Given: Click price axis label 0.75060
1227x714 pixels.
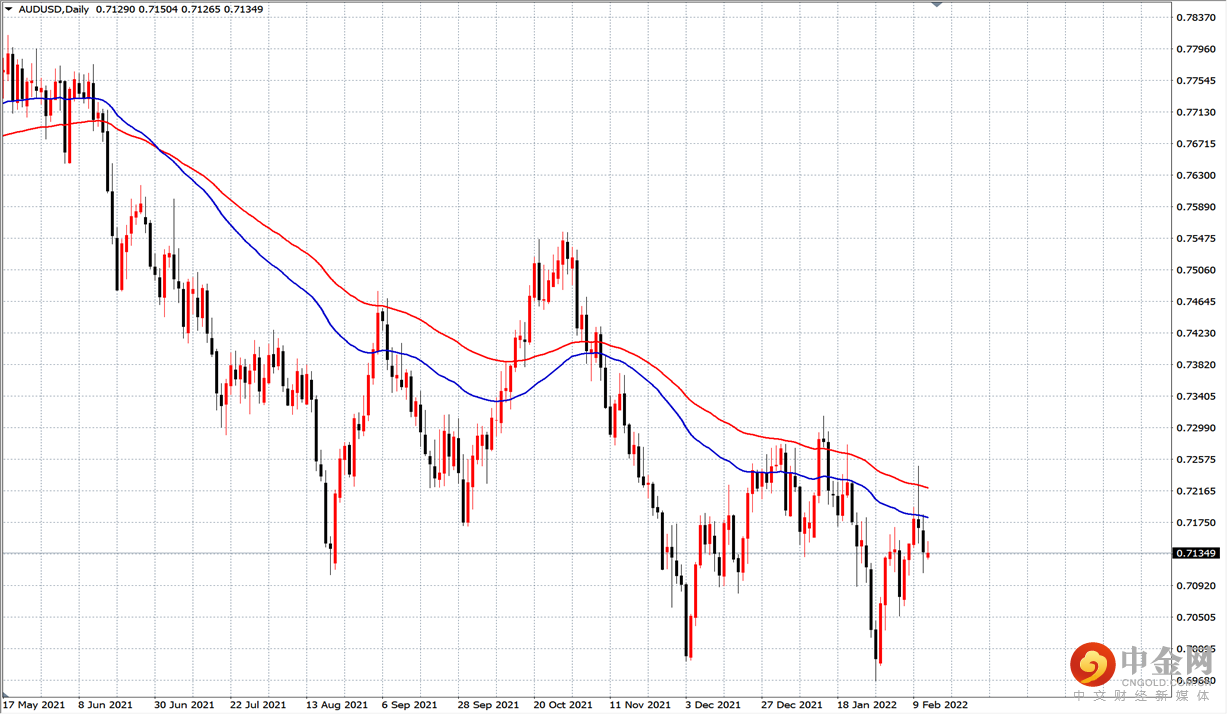Looking at the screenshot, I should pos(1195,270).
